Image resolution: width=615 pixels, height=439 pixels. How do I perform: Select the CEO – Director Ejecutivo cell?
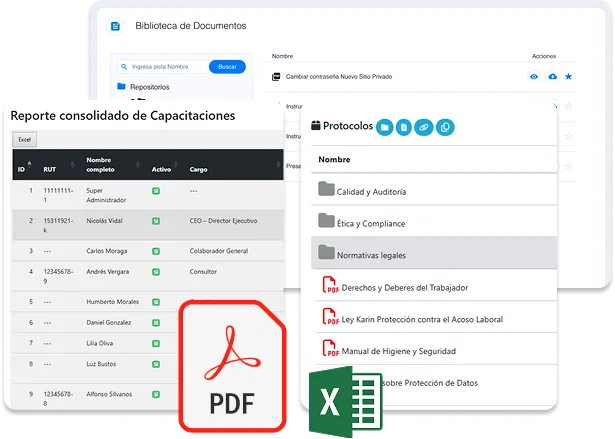coord(223,221)
